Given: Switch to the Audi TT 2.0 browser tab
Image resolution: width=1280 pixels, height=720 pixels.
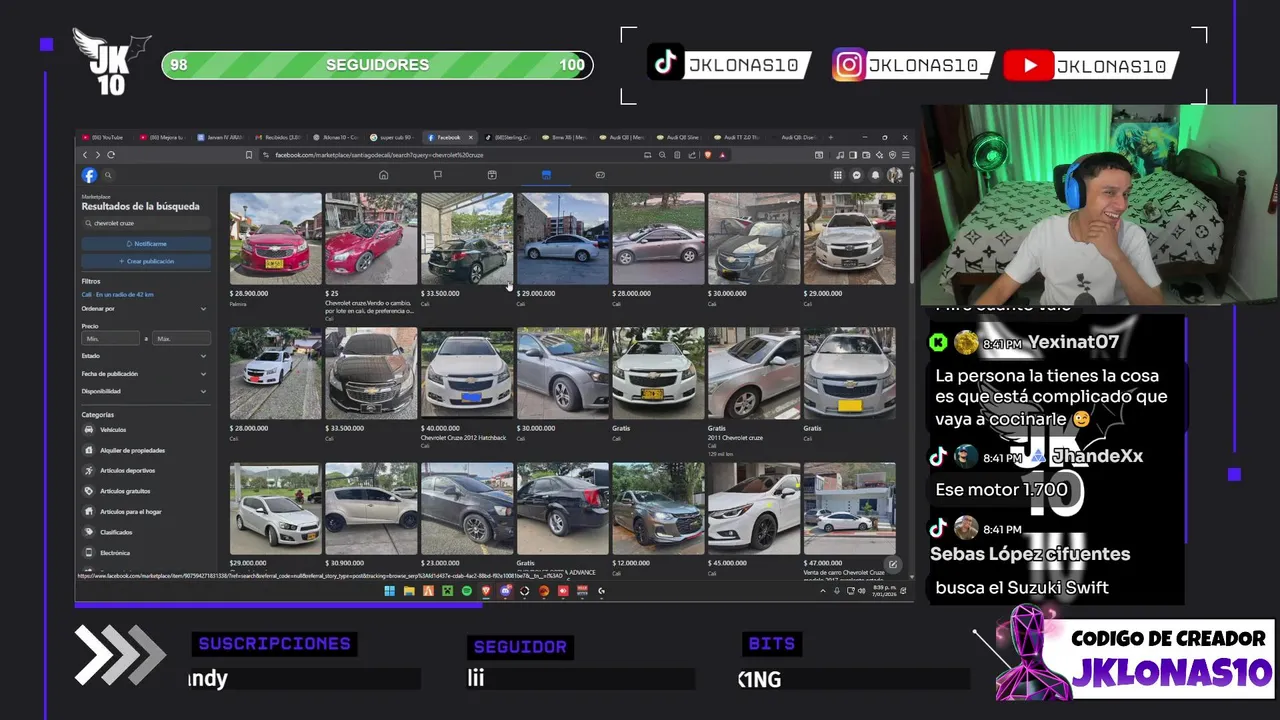Looking at the screenshot, I should [x=739, y=137].
